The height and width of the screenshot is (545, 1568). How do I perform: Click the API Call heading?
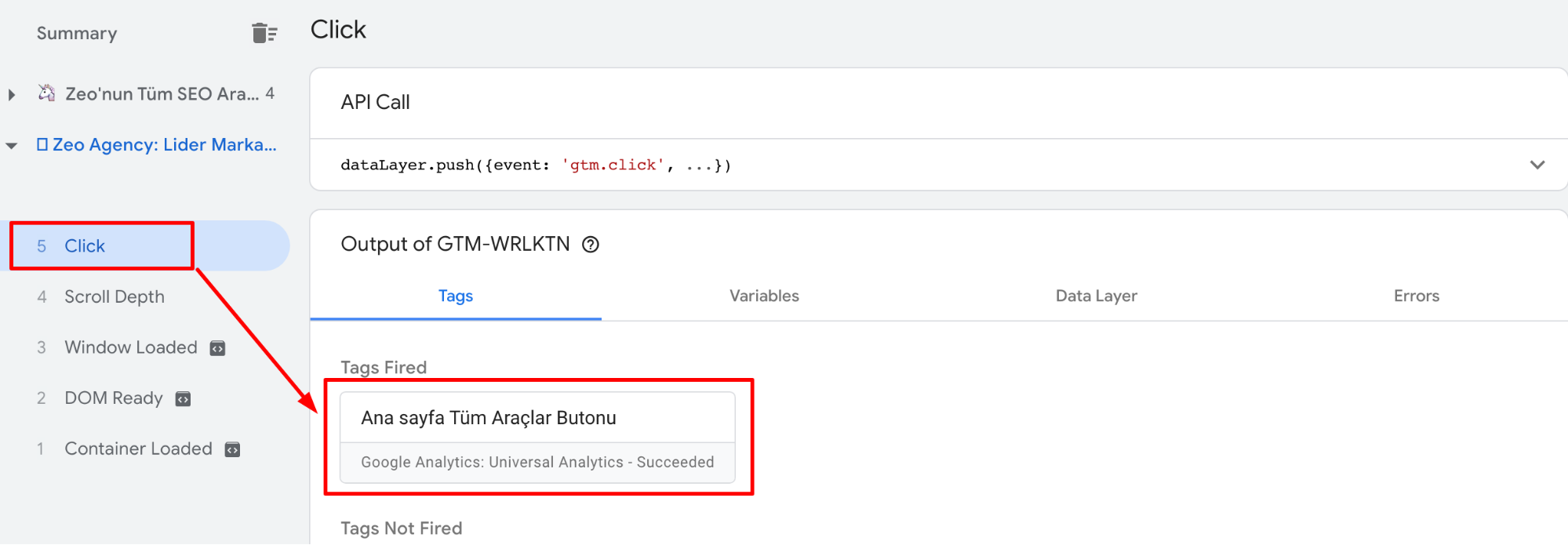(375, 102)
